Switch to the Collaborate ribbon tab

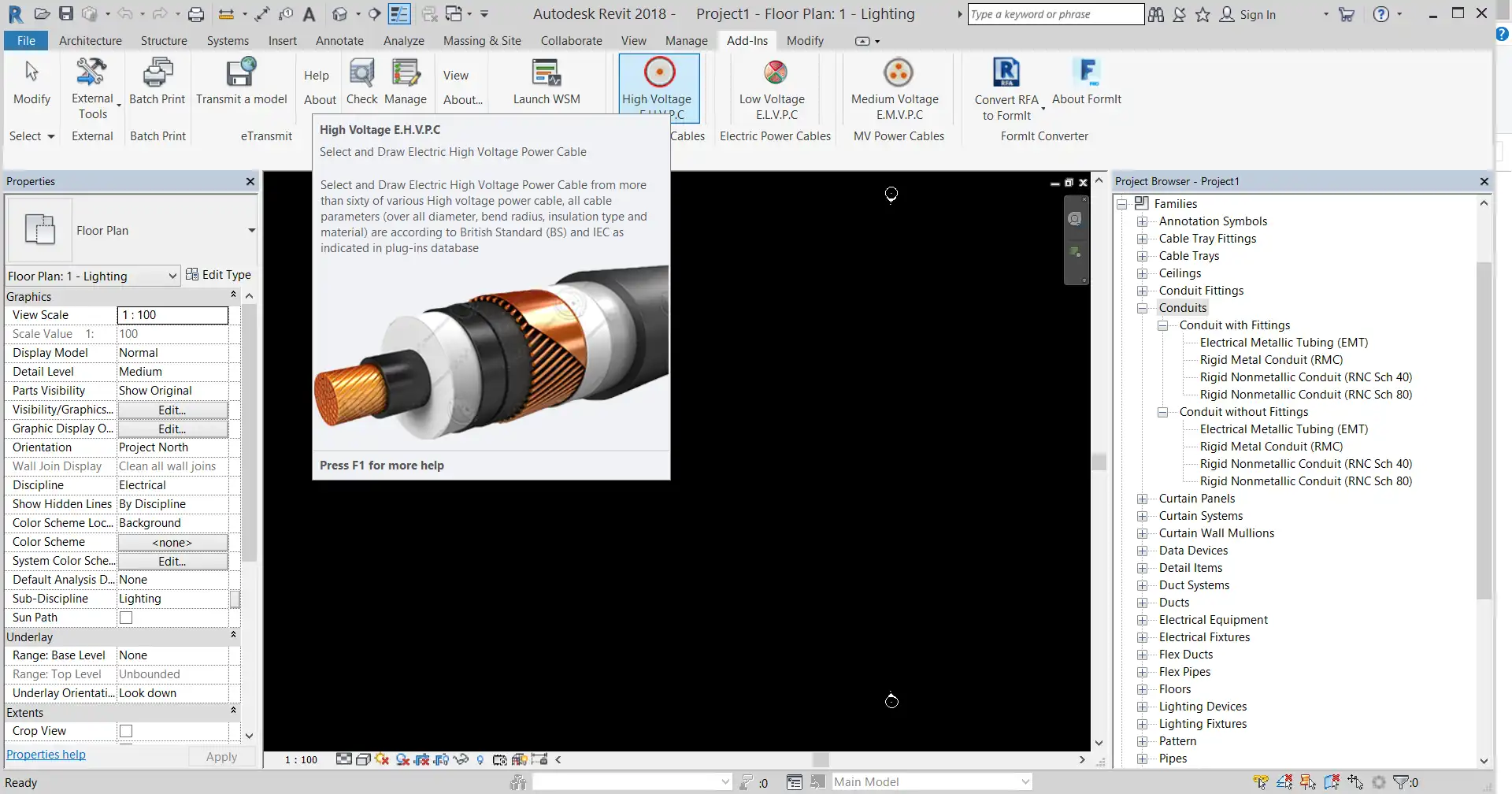[570, 41]
